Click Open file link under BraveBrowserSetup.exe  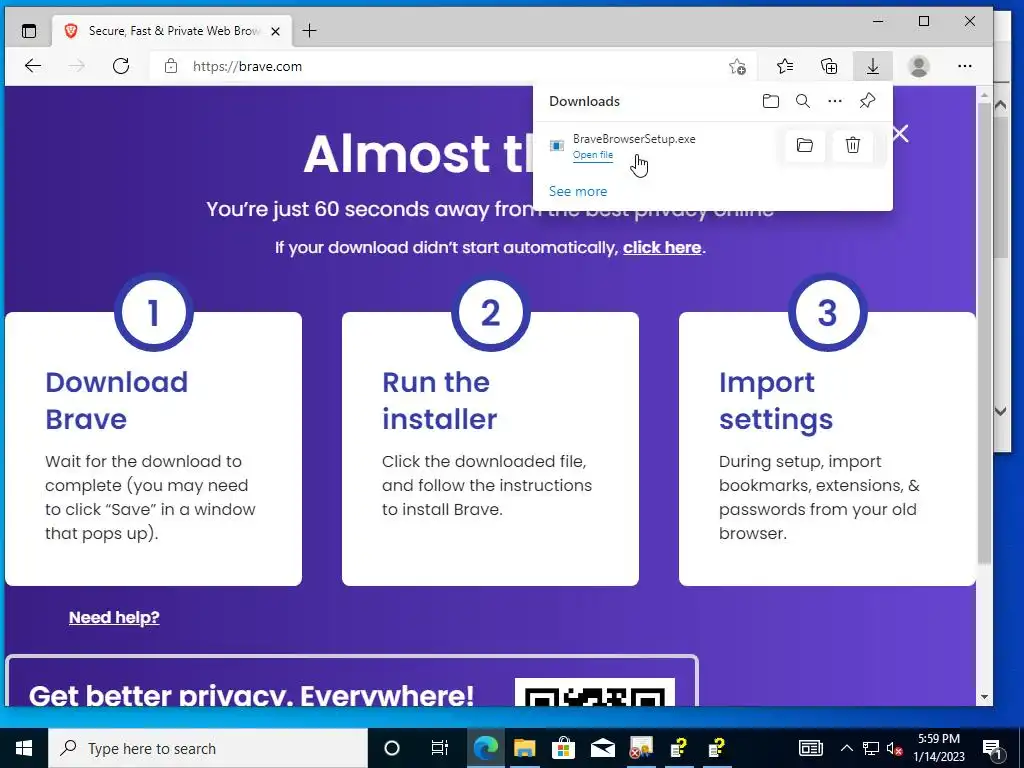pos(593,155)
